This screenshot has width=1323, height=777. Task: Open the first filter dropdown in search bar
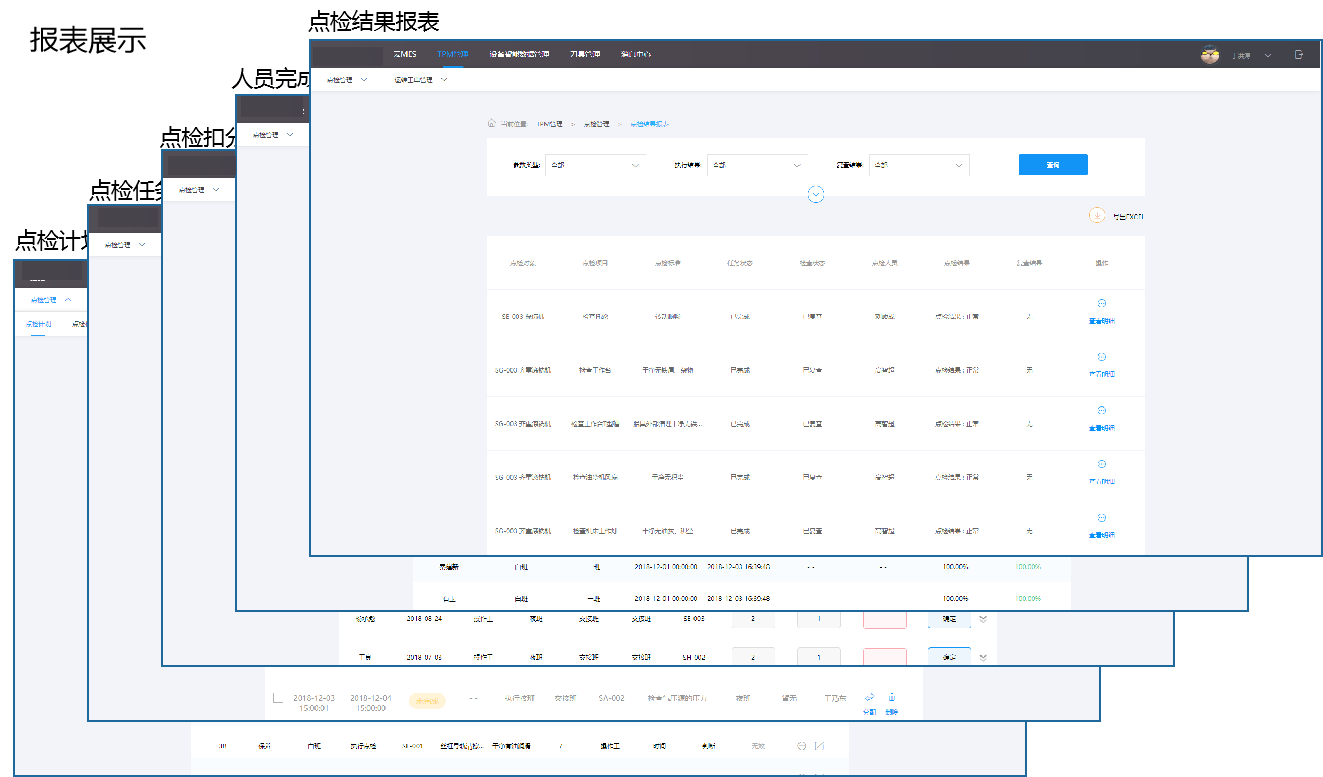595,165
